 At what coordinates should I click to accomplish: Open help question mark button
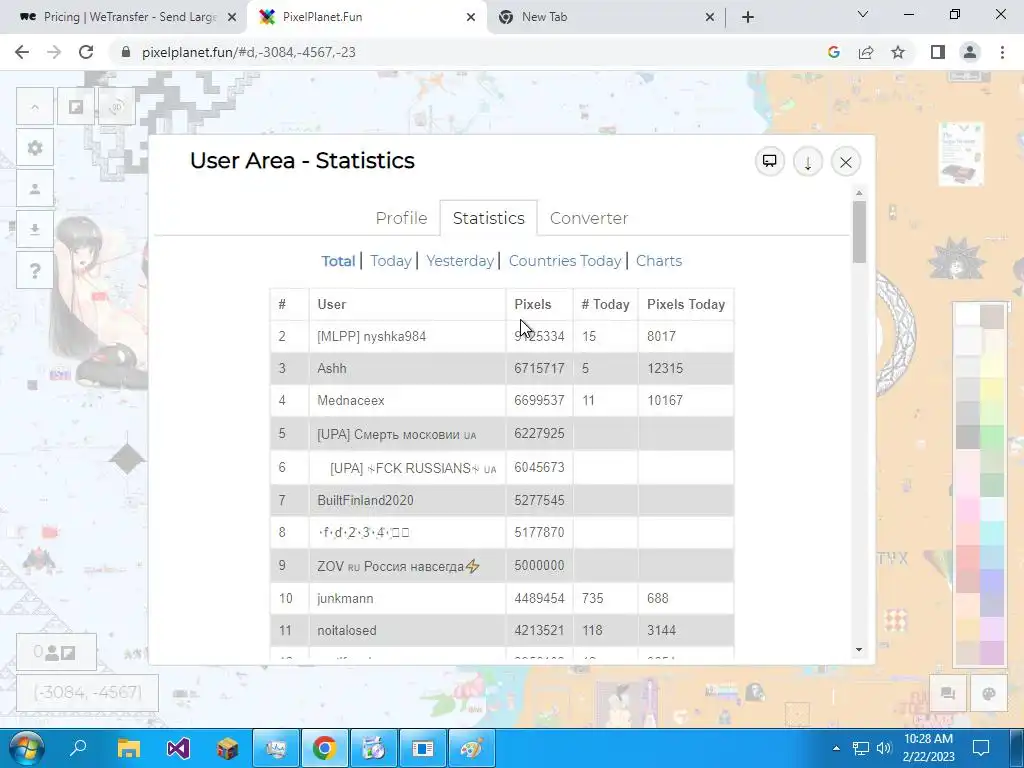(x=35, y=270)
